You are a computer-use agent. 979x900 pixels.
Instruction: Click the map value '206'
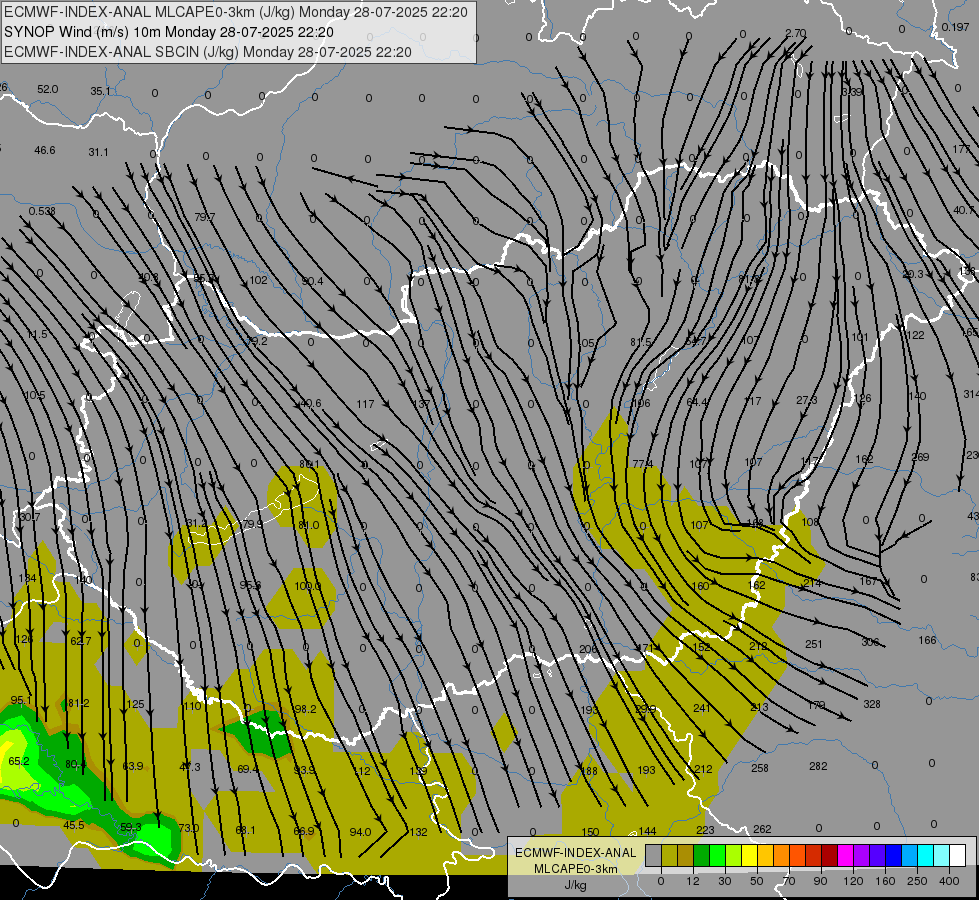click(588, 650)
